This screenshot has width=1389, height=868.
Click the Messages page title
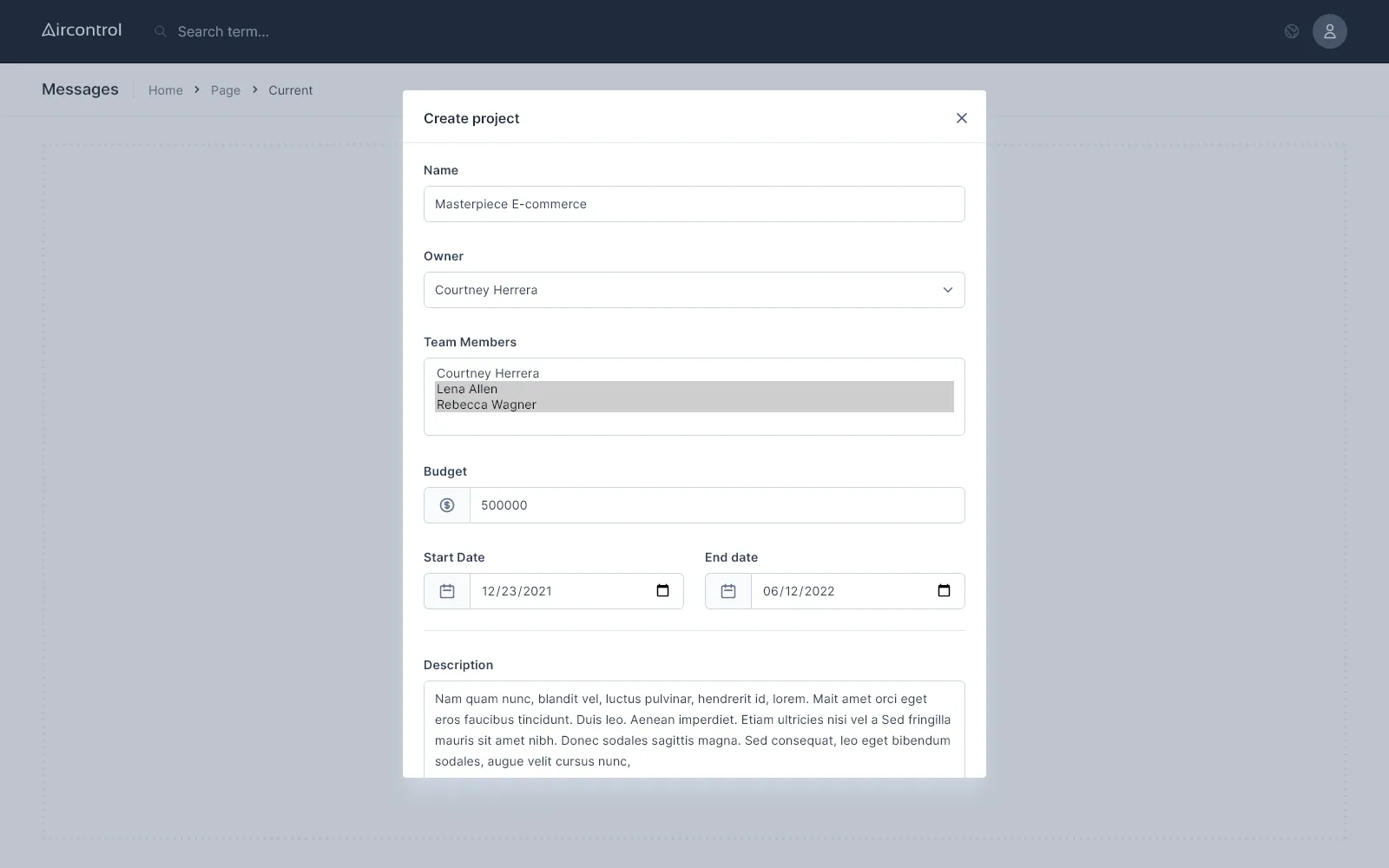[x=80, y=89]
